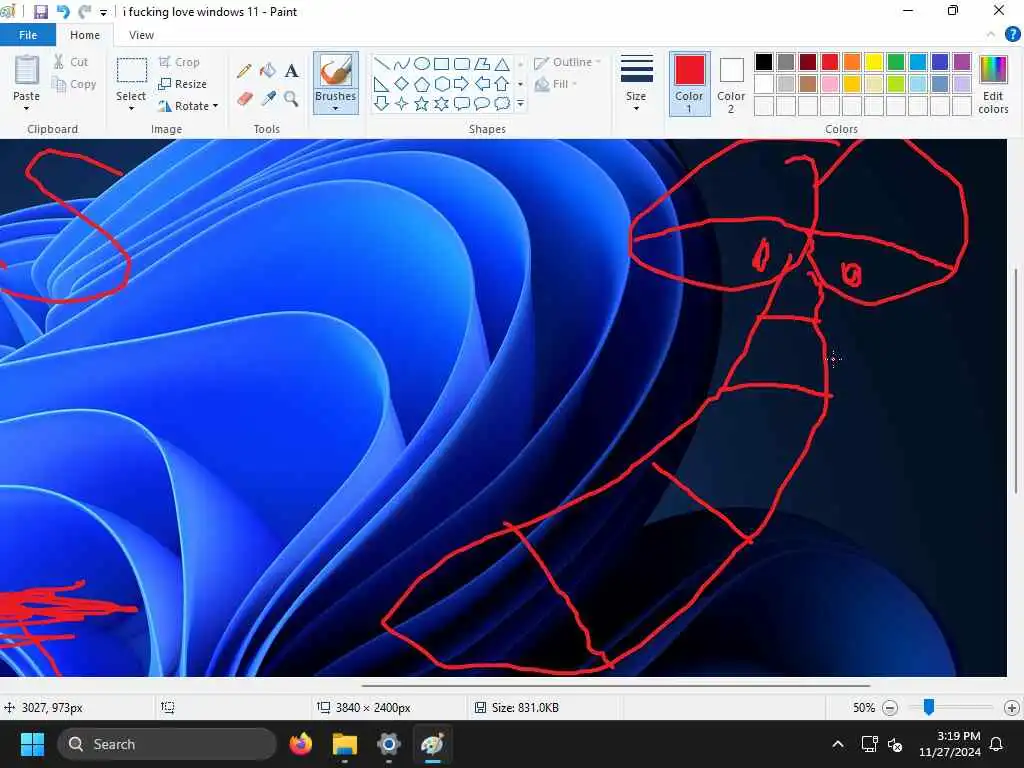Click the Windows Start button
1024x768 pixels.
(x=32, y=744)
